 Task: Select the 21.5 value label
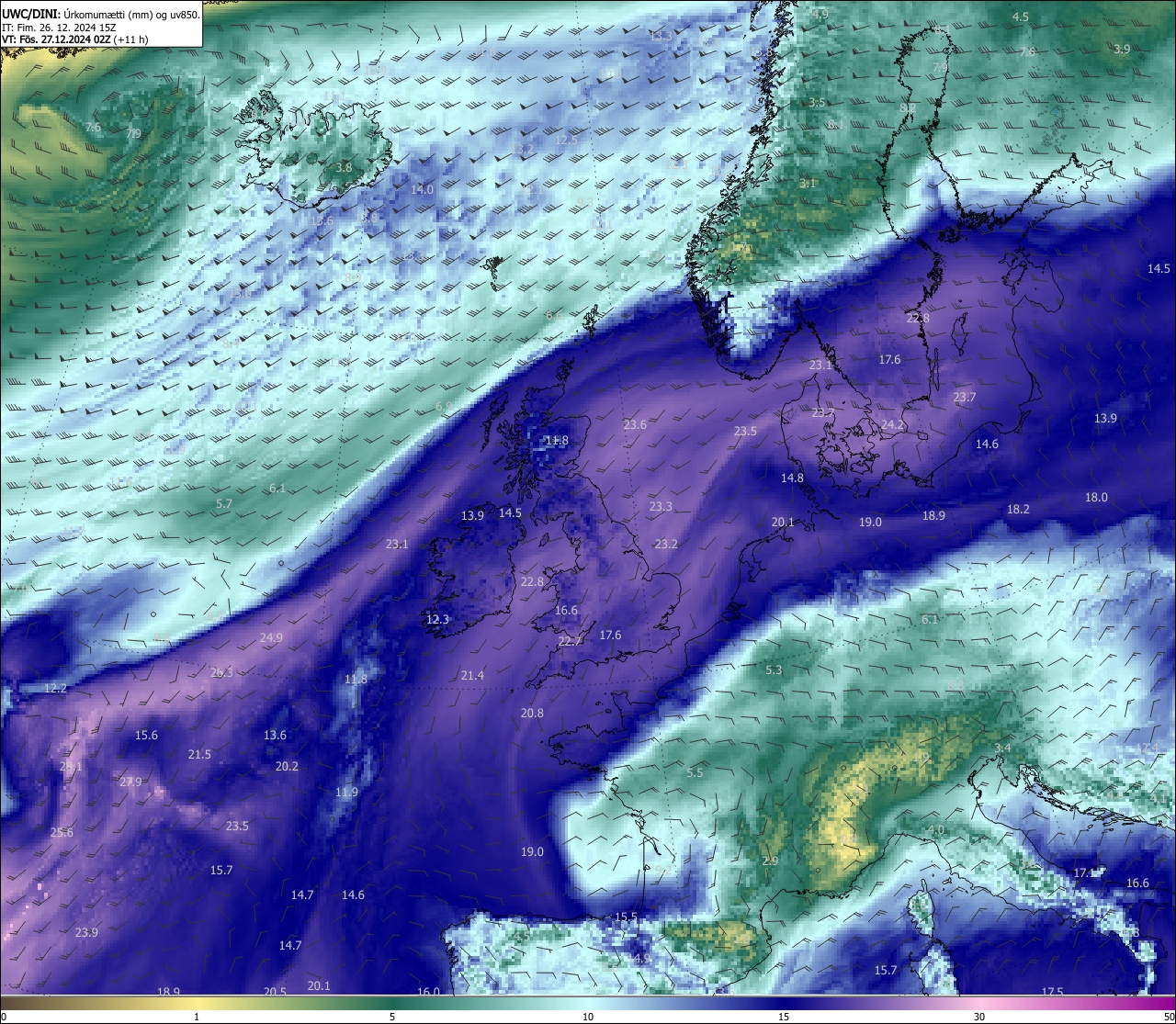point(199,755)
